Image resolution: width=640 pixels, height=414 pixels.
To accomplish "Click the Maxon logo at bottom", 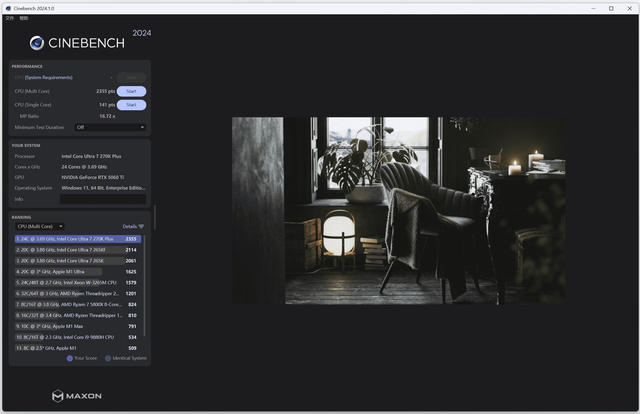I will coord(76,396).
